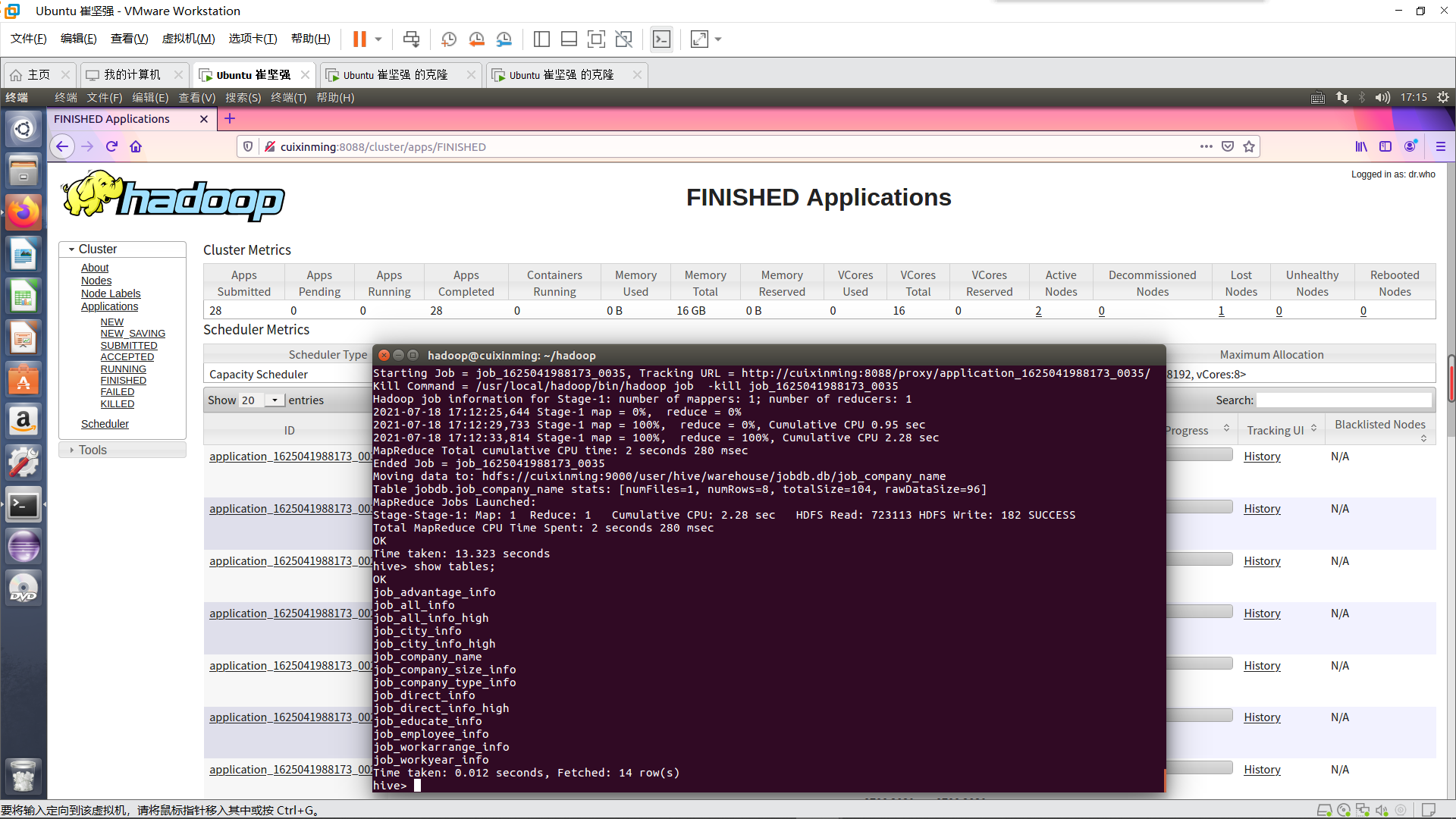Click VMware pause virtual machine icon
The height and width of the screenshot is (819, 1456).
click(x=359, y=39)
